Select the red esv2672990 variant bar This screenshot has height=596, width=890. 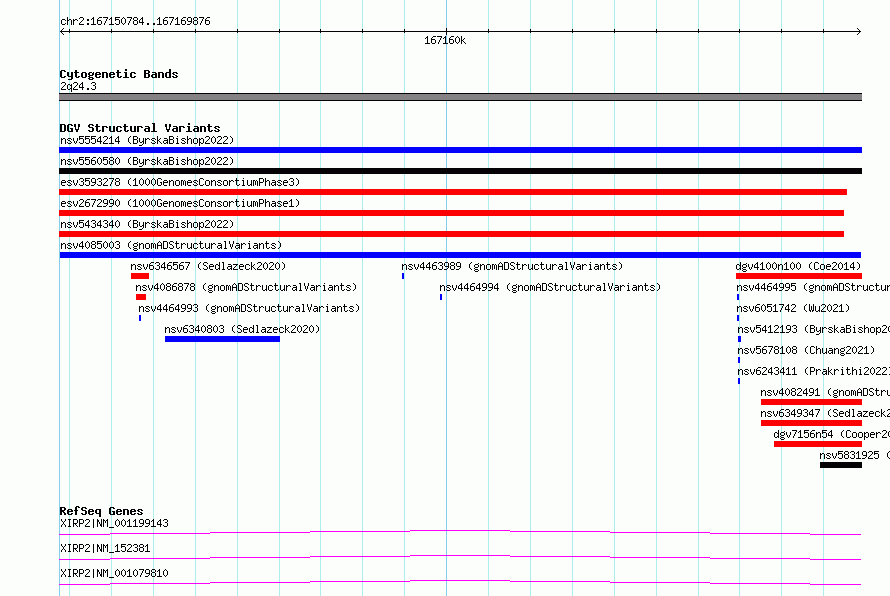tap(451, 213)
